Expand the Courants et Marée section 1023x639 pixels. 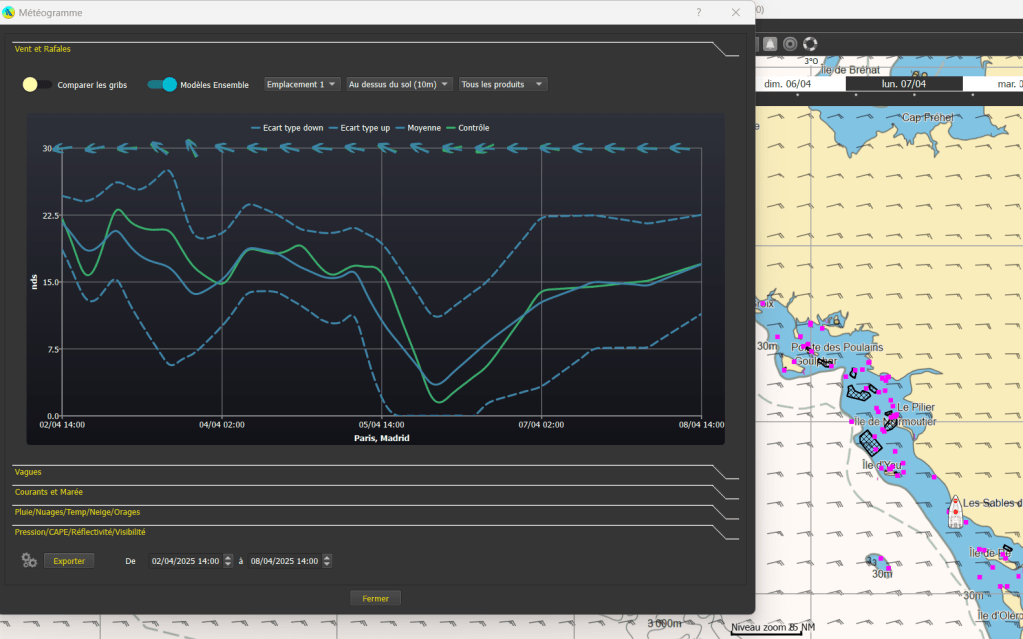coord(48,491)
